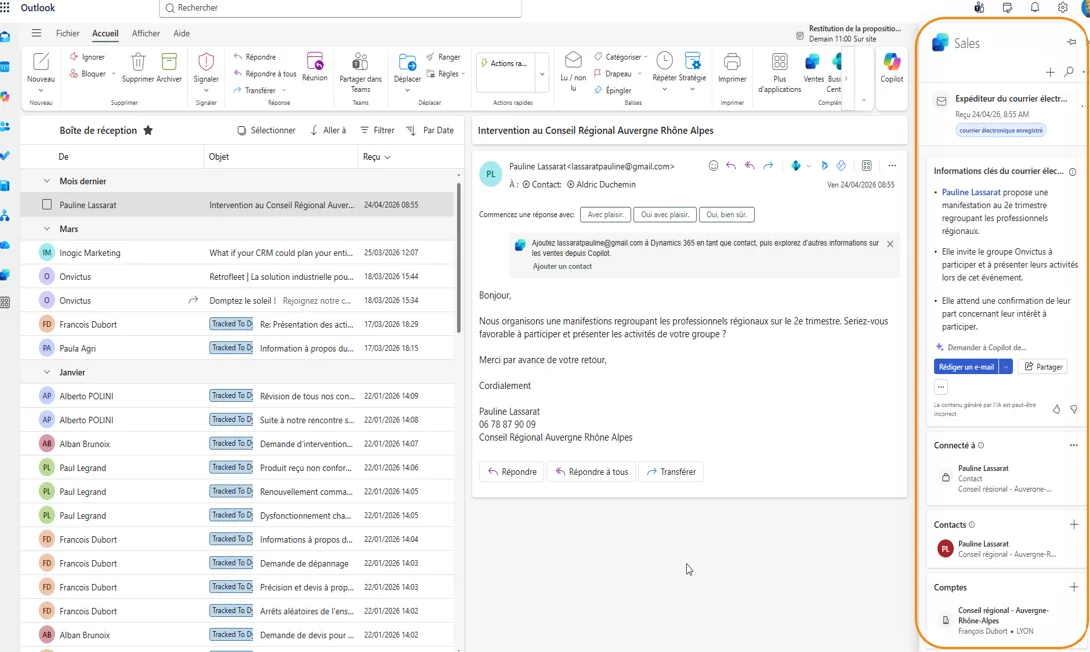The width and height of the screenshot is (1090, 652).
Task: Add an account with Comptes plus icon
Action: [1074, 587]
